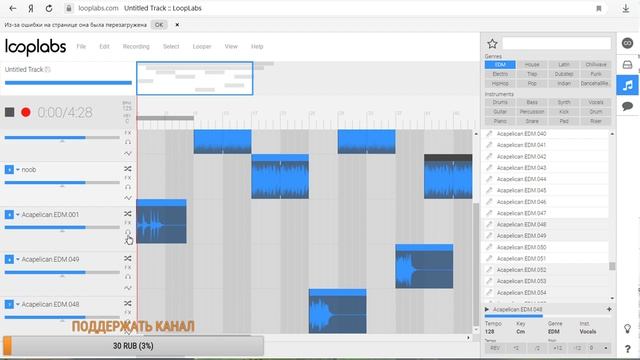Open the storage drive icon in the sidebar
Viewport: 640px width, 360px height.
[x=628, y=64]
